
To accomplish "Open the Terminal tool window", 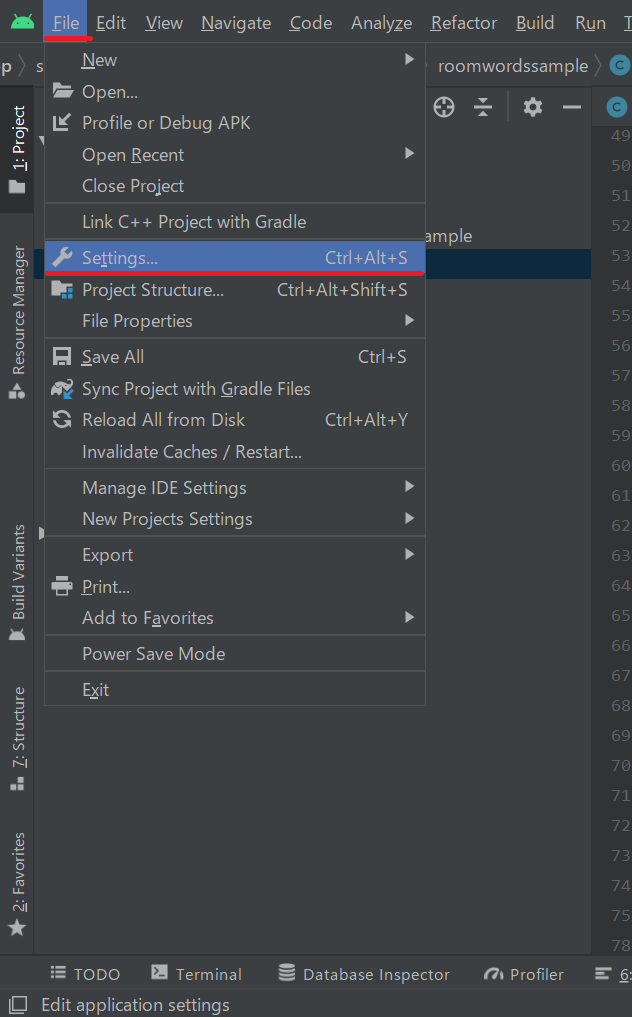I will [197, 974].
